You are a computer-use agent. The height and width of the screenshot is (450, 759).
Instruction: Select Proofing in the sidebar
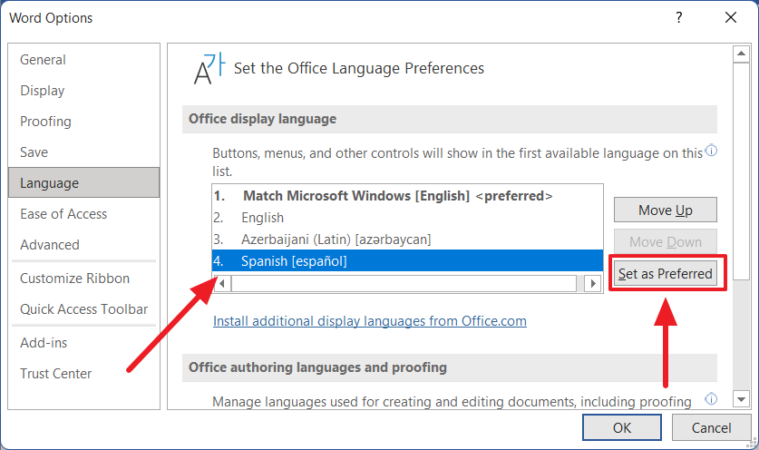(84, 121)
